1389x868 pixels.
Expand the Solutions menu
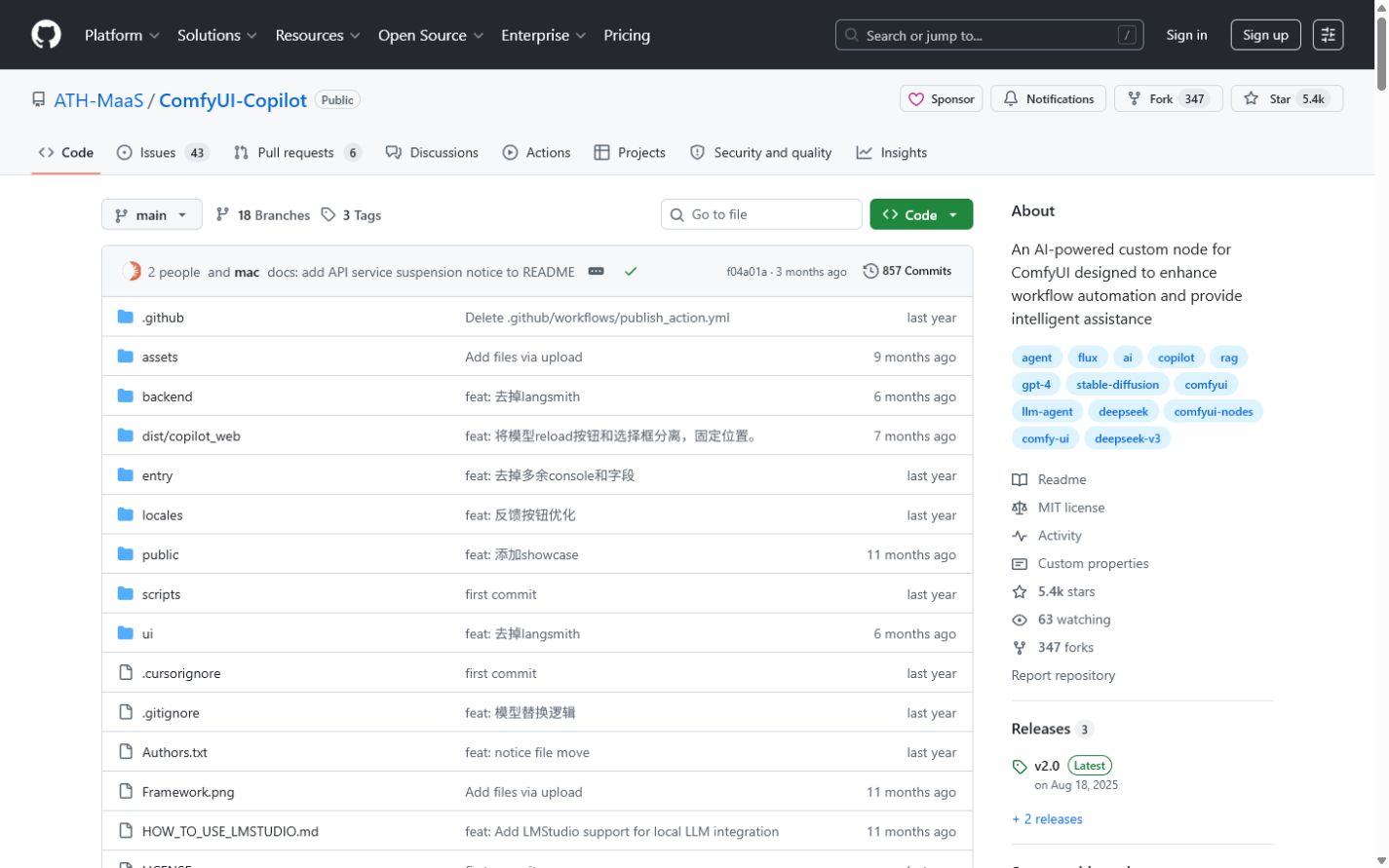coord(217,35)
